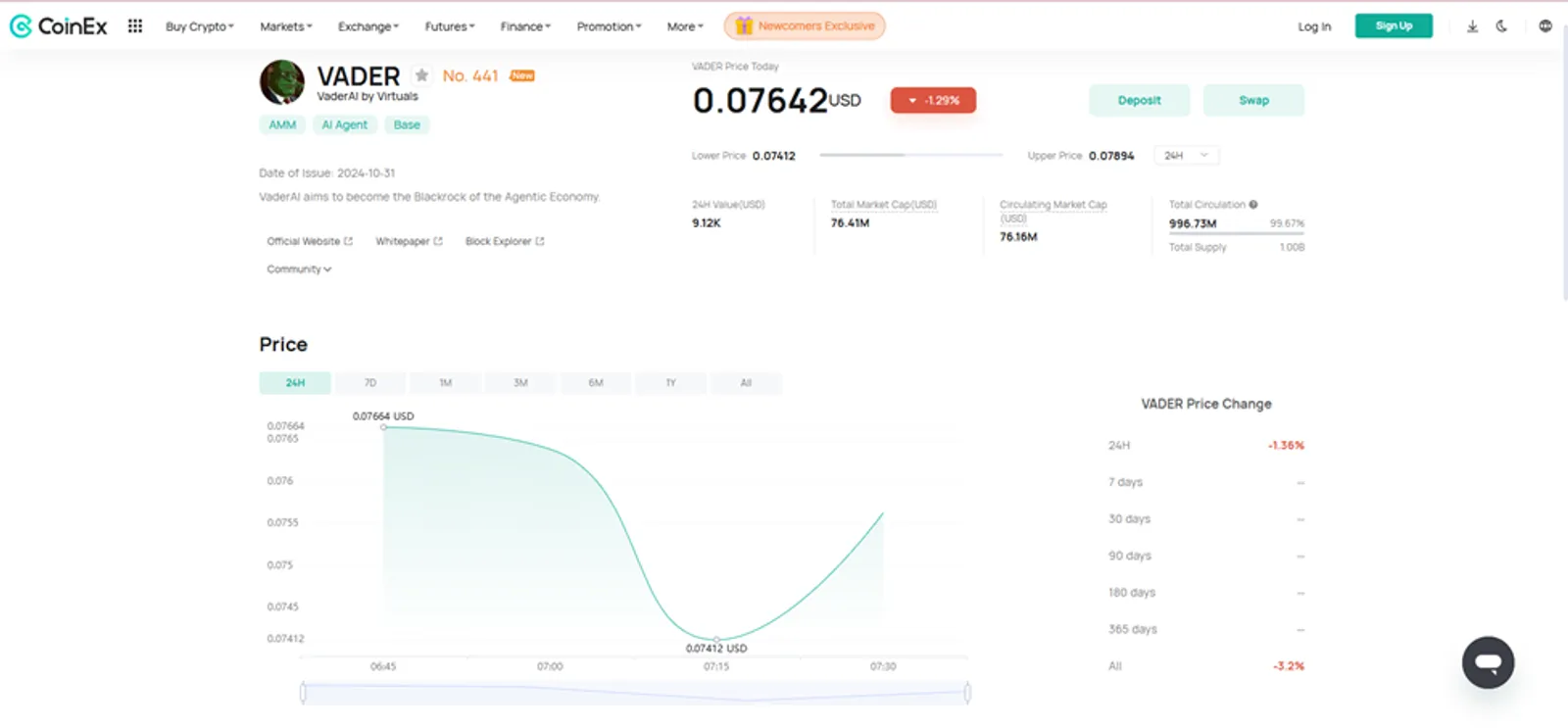The width and height of the screenshot is (1568, 728).
Task: Click the CoinEx logo
Action: 59,26
